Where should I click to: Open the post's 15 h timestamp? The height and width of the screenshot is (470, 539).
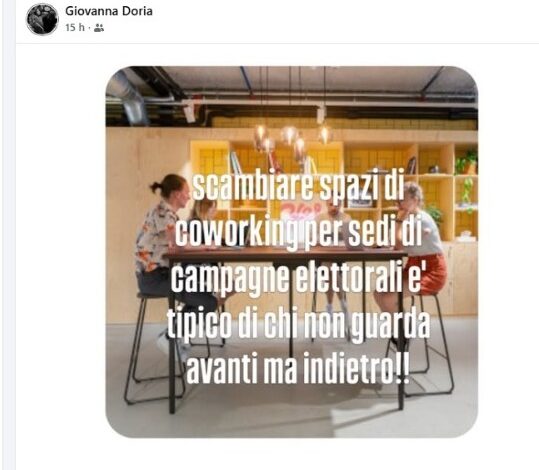(75, 28)
